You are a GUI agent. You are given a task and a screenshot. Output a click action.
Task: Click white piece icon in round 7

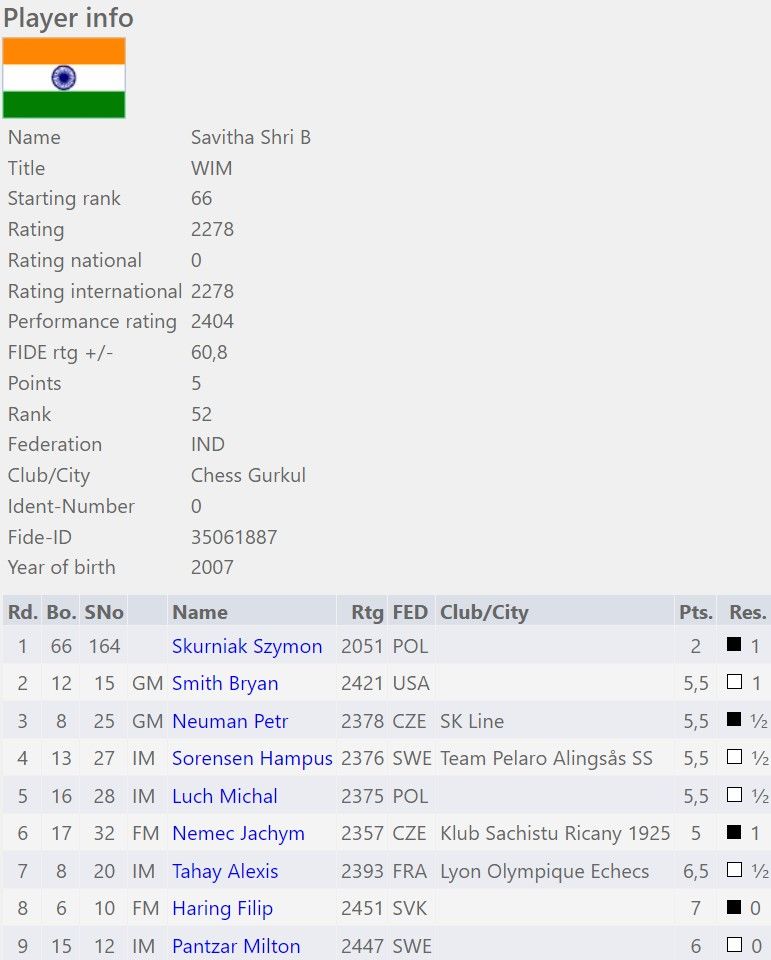click(x=734, y=870)
